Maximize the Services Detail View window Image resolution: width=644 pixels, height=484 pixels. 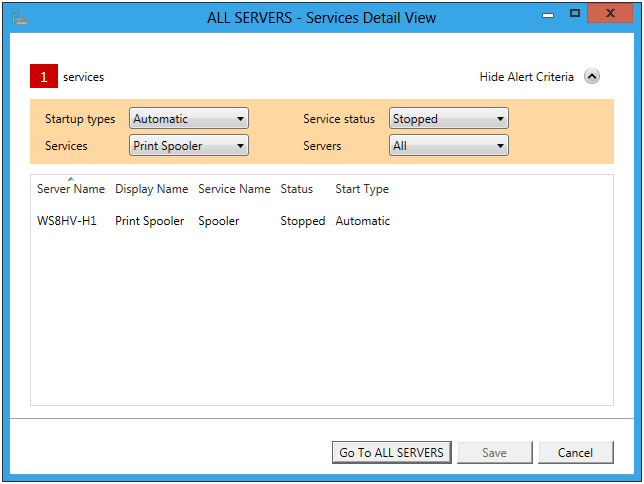point(575,14)
